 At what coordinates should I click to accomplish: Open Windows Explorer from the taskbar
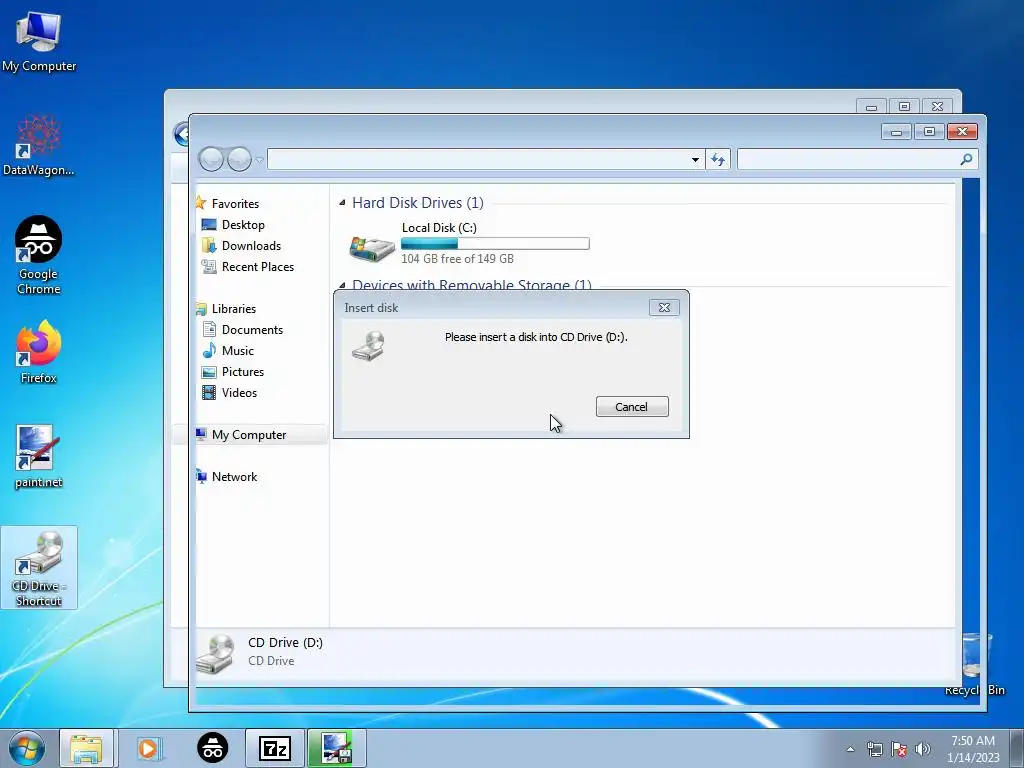(x=86, y=748)
